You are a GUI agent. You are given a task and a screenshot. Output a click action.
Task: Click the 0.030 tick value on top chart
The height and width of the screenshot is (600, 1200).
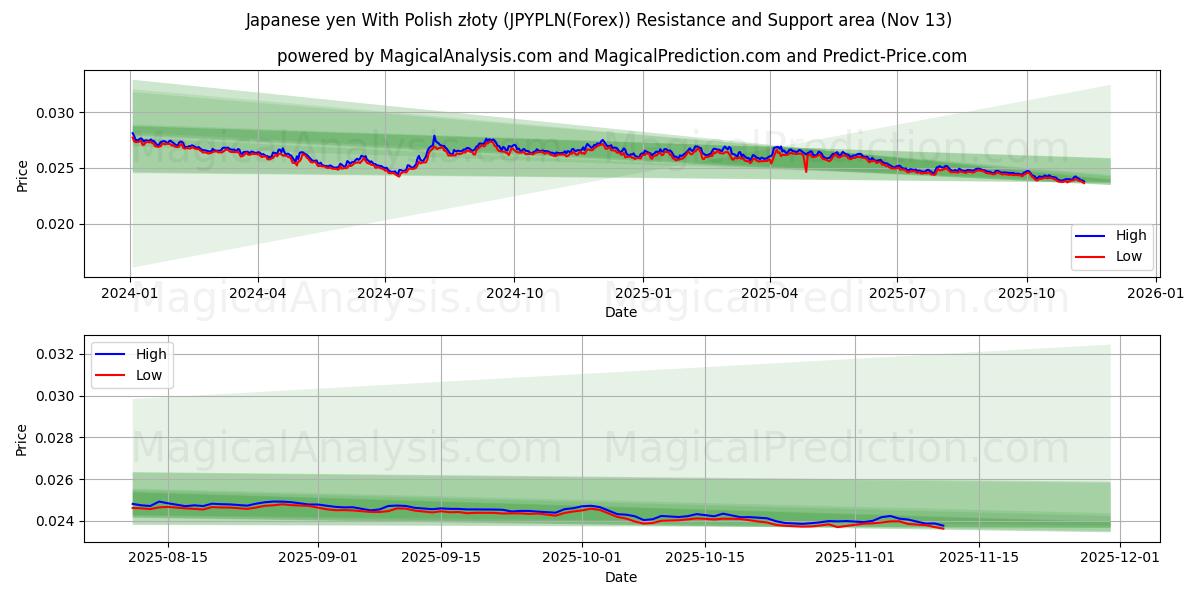(x=53, y=114)
